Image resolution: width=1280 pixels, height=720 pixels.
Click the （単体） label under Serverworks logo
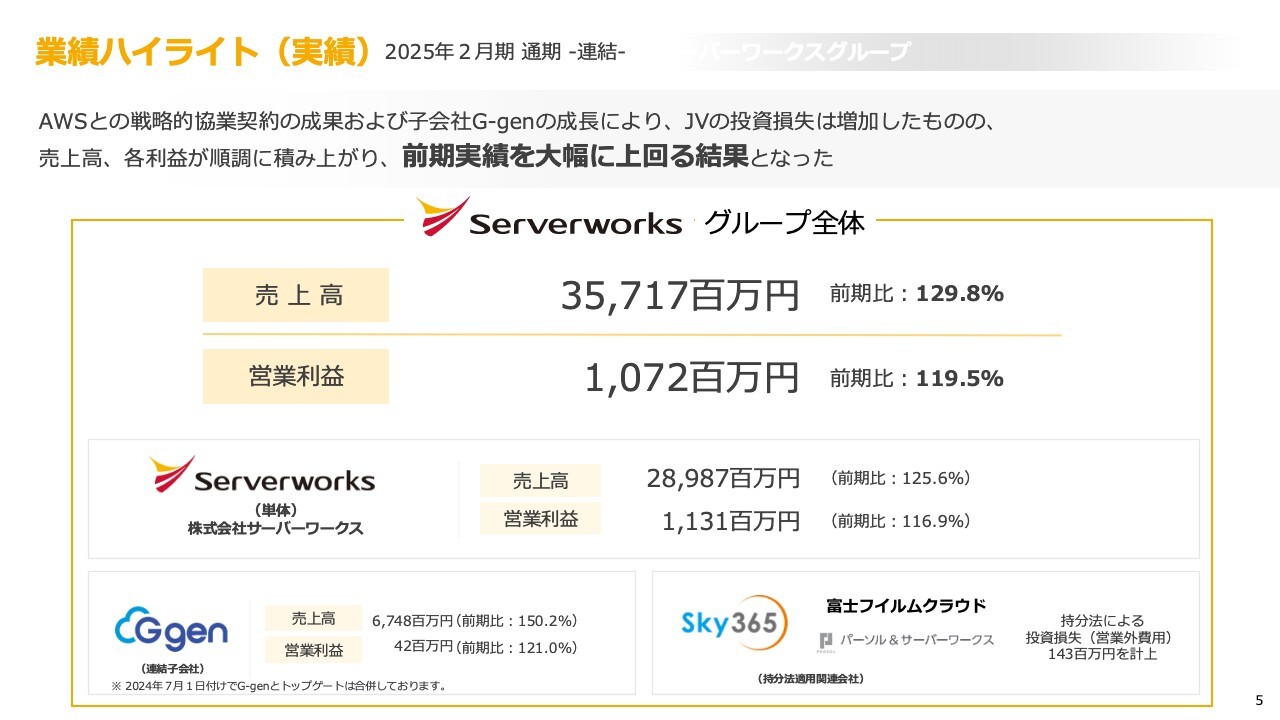pos(276,509)
